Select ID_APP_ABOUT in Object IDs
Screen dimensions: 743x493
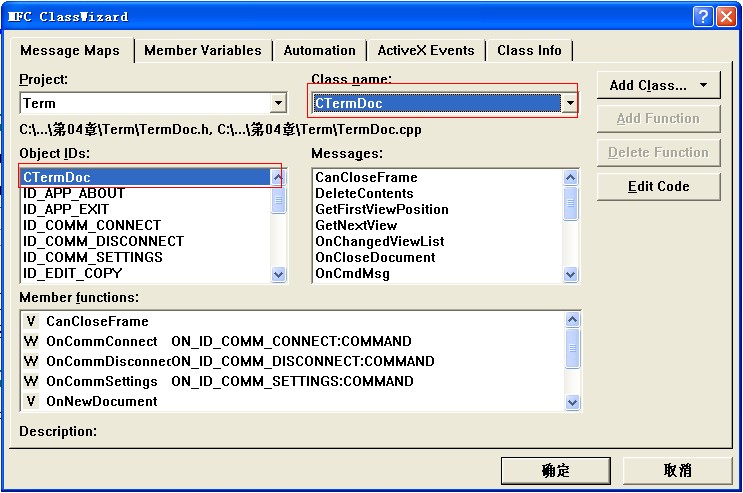click(146, 193)
